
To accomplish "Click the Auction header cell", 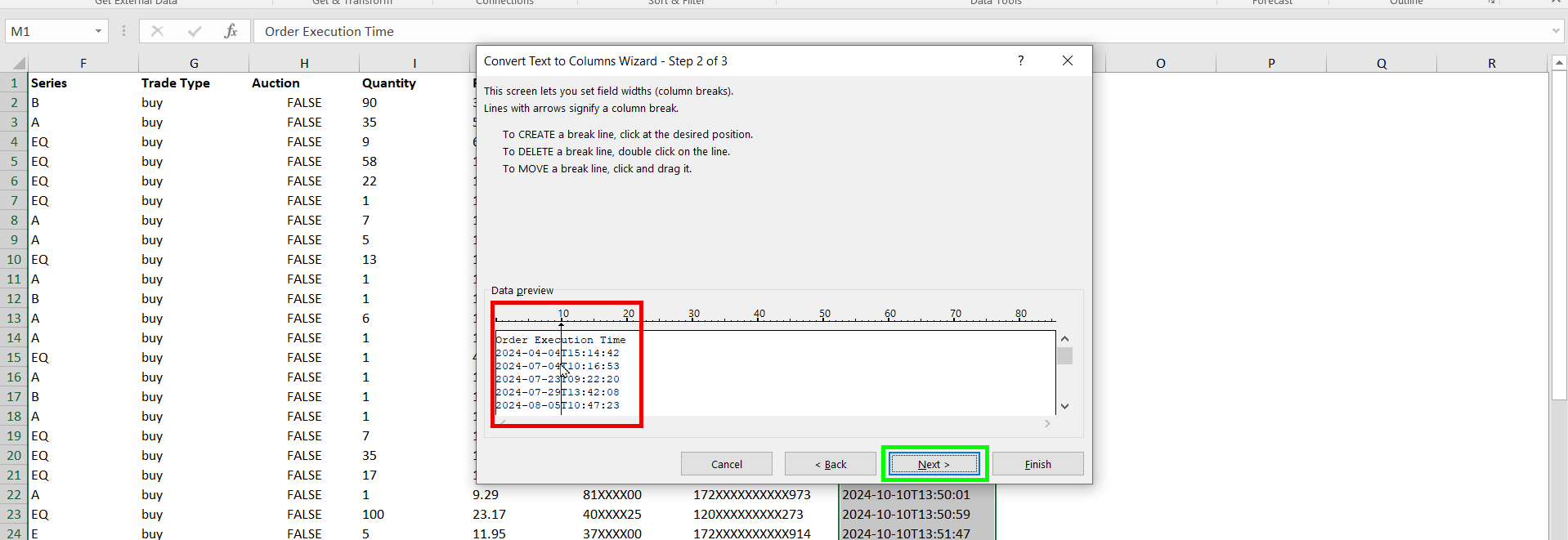I will pos(304,83).
